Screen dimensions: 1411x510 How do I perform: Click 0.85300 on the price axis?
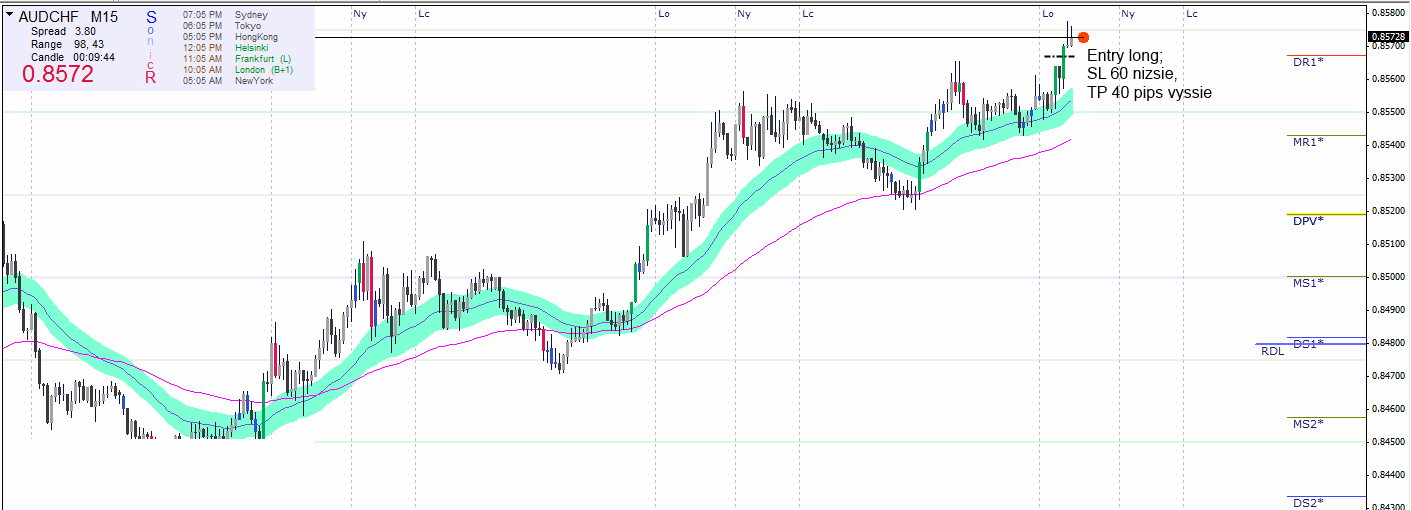point(1387,178)
